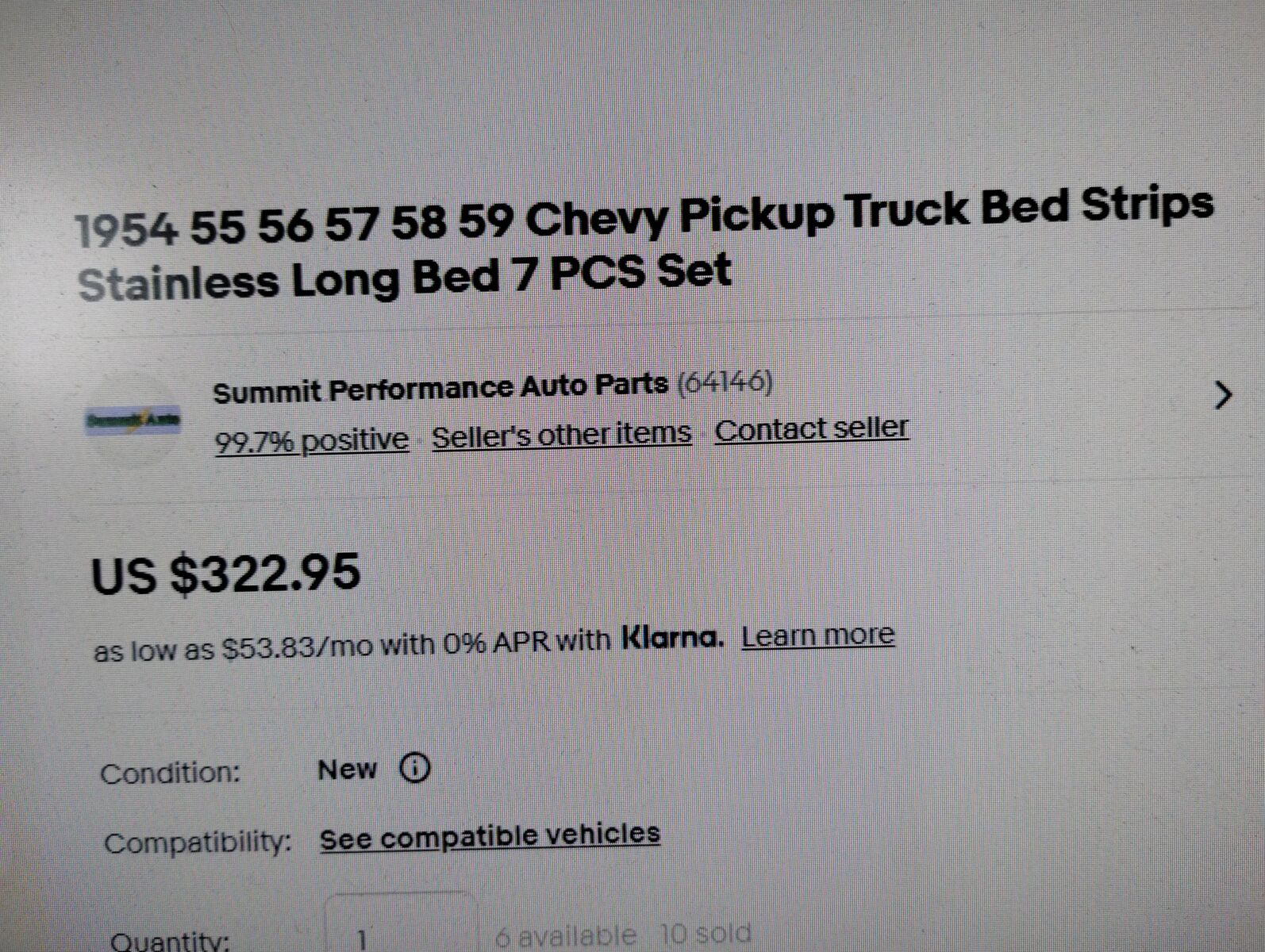
Task: Click the Summit Performance Auto Parts seller name
Action: click(440, 389)
